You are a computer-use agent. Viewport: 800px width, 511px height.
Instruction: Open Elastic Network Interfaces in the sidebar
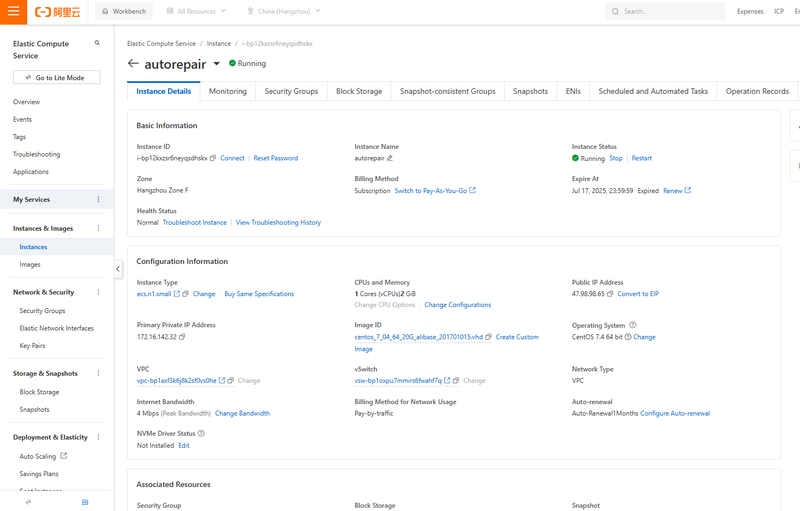[x=57, y=328]
